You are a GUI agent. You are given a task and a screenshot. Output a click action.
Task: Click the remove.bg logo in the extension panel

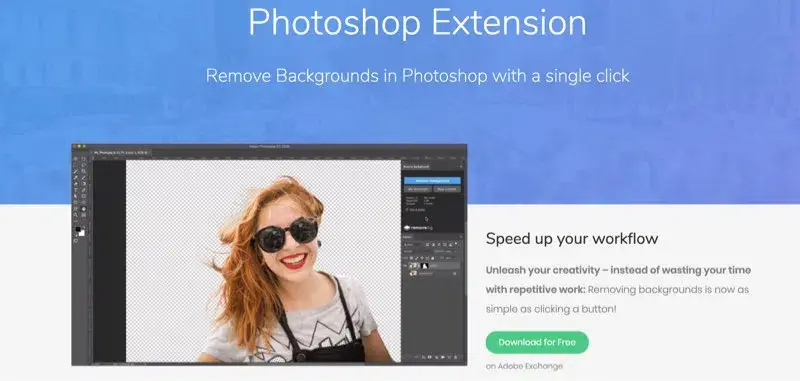click(x=419, y=228)
